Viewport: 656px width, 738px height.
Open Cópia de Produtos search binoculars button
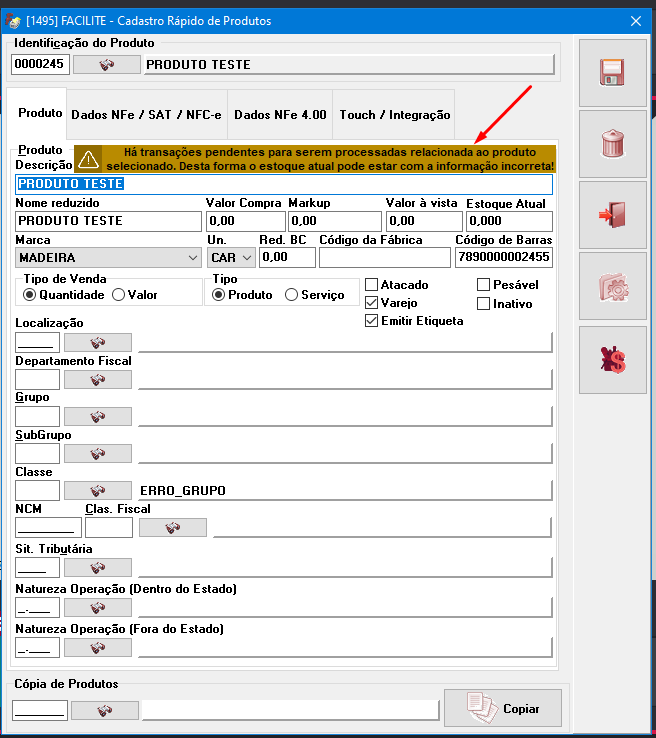tap(105, 710)
